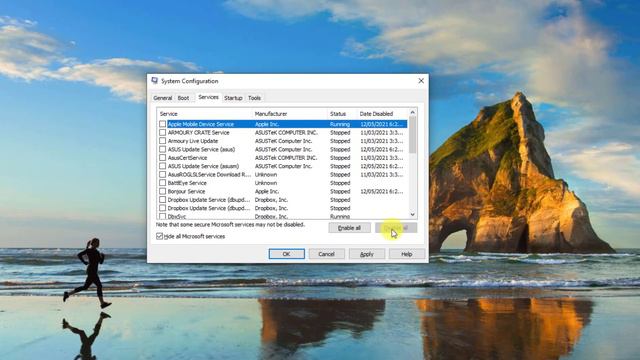Click the System Configuration title bar icon
Viewport: 640px width, 360px height.
(154, 81)
